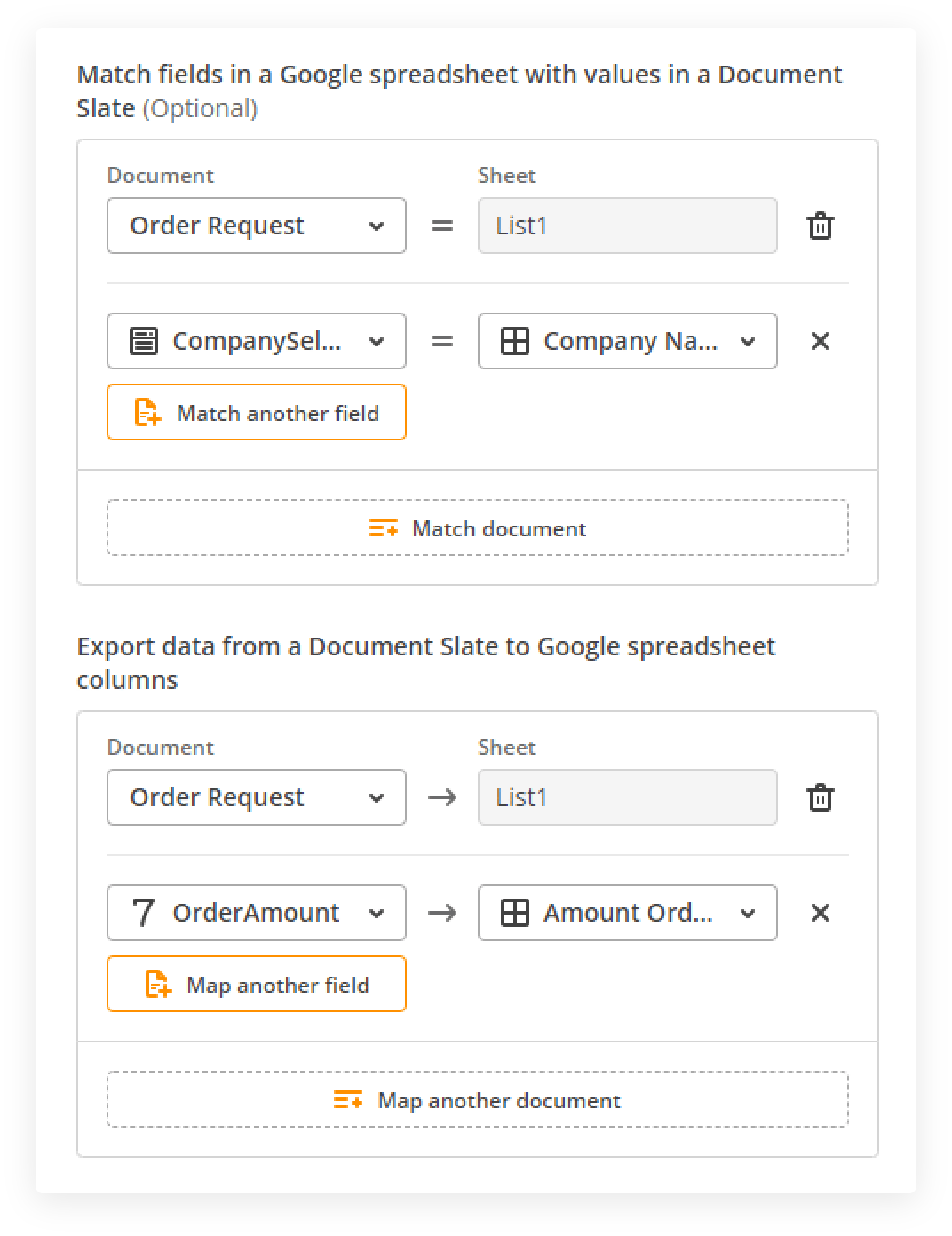Viewport: 952px width, 1236px height.
Task: Click the number 7 icon beside OrderAmount
Action: click(143, 913)
